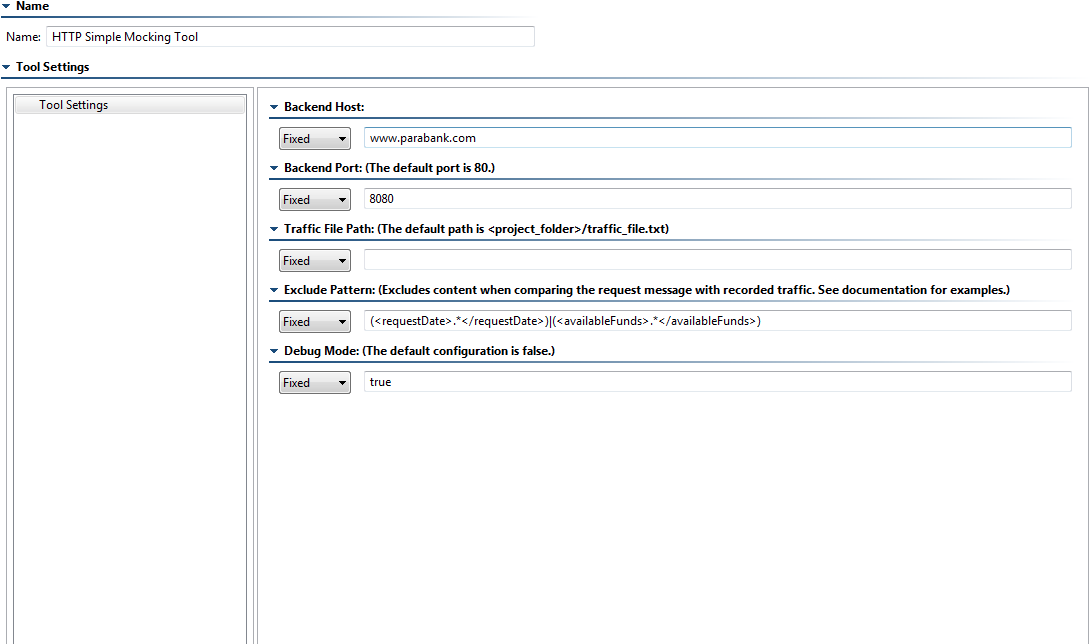
Task: Collapse the Debug Mode section
Action: 274,352
